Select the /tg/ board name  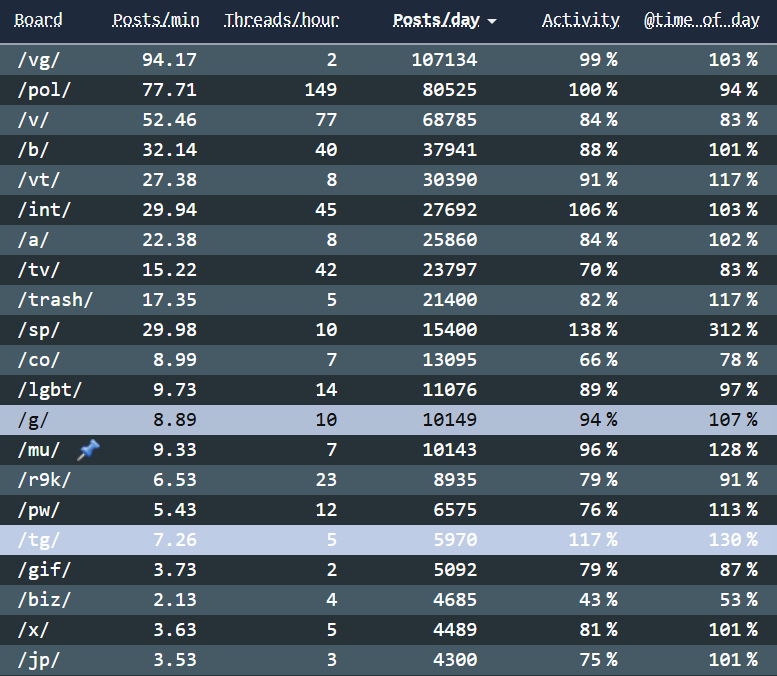tap(38, 540)
